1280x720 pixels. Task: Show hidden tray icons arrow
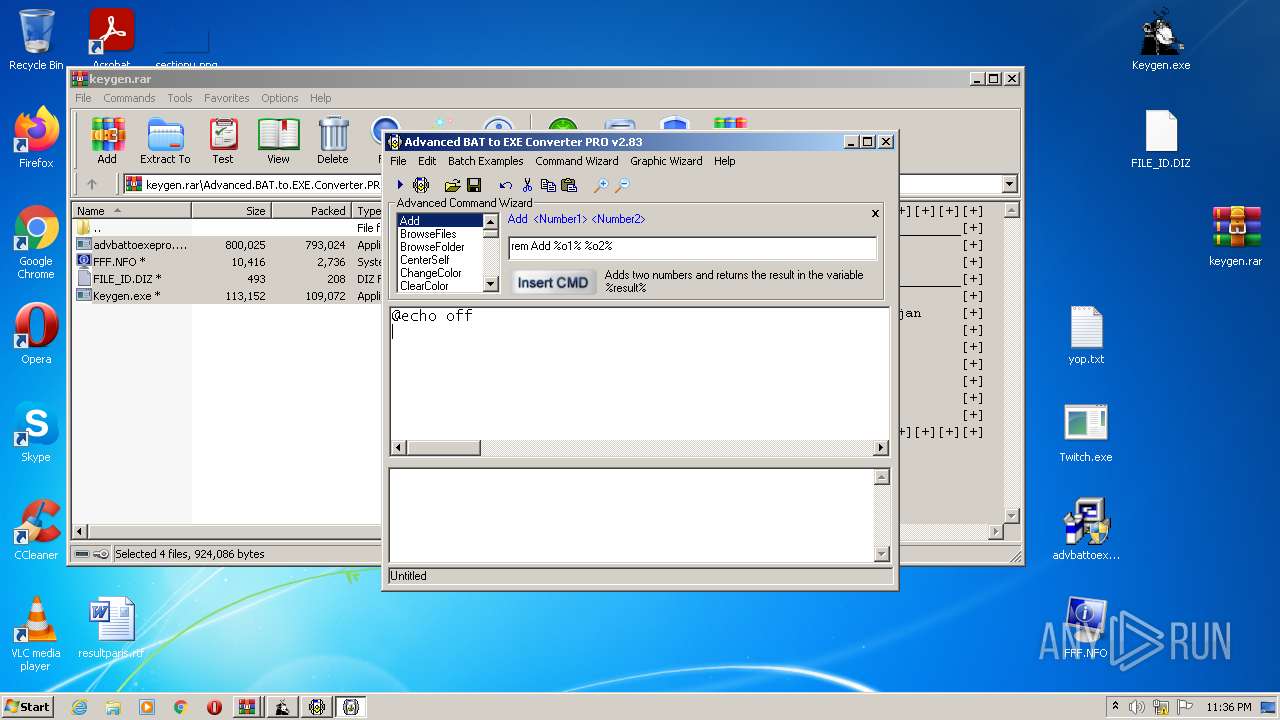1115,707
